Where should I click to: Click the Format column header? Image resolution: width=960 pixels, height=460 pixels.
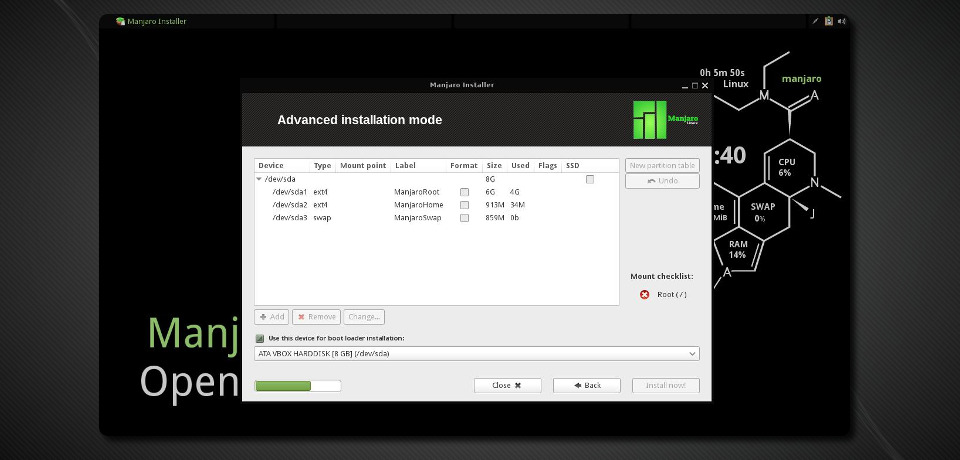click(x=463, y=165)
